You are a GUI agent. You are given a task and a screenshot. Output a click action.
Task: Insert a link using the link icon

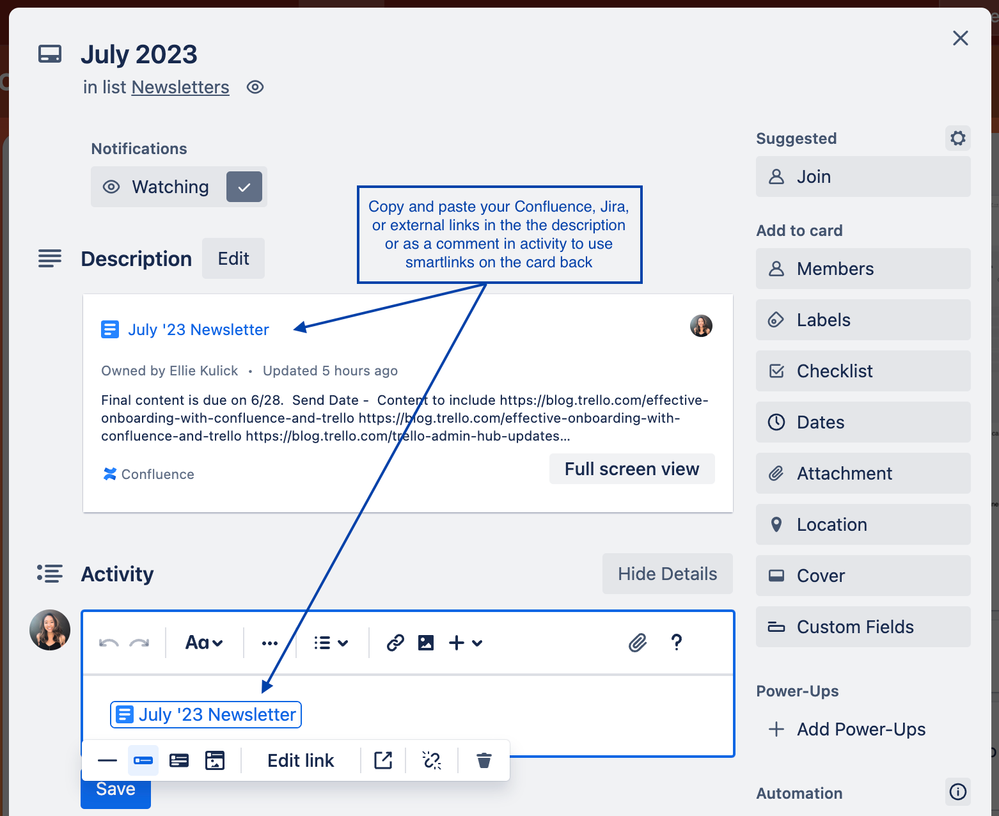pos(395,642)
